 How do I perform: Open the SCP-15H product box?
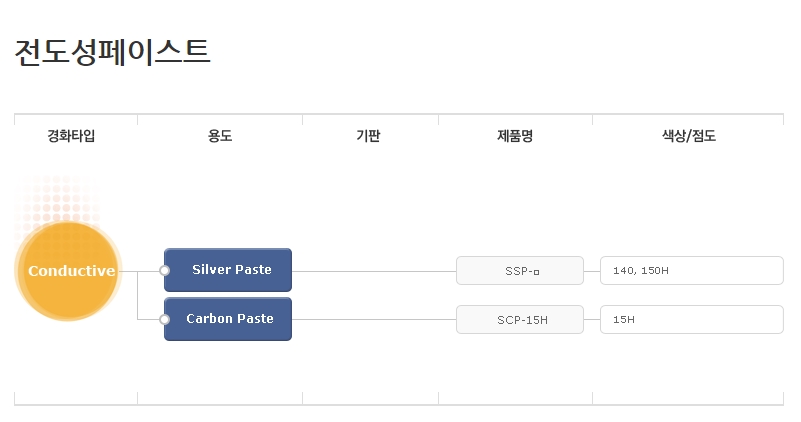point(520,320)
